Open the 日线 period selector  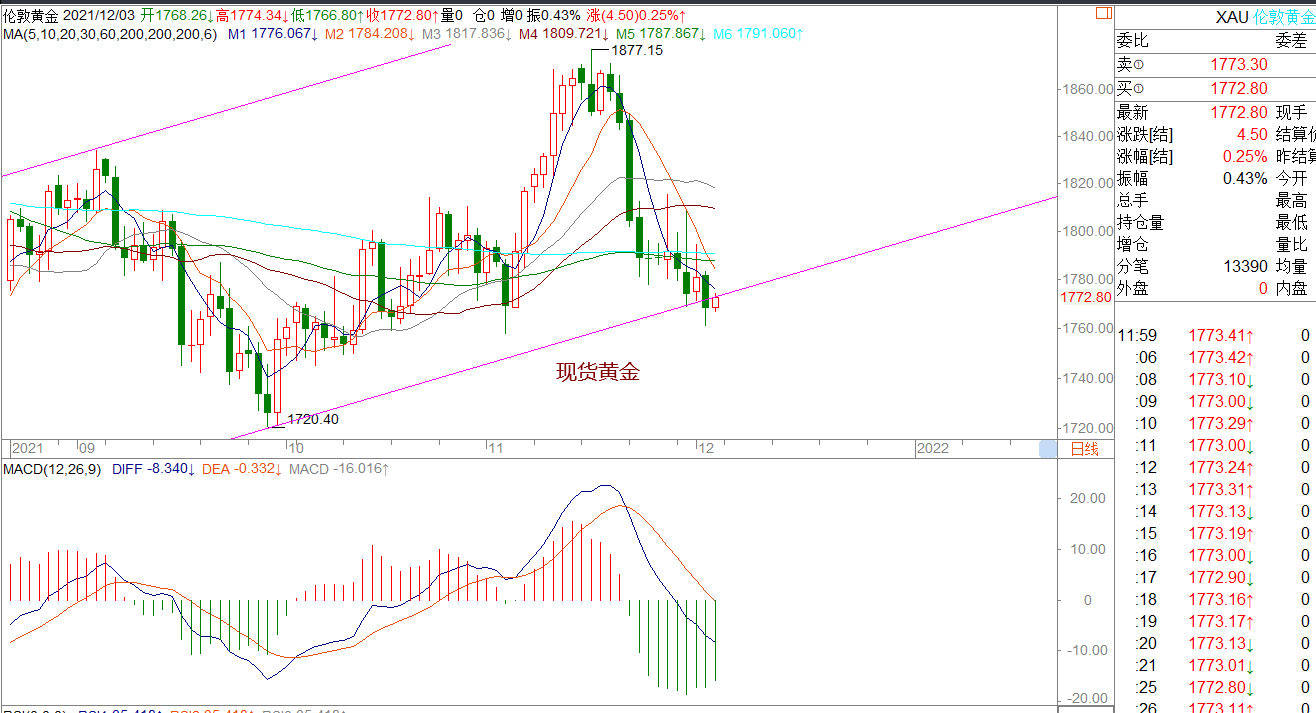point(1084,449)
